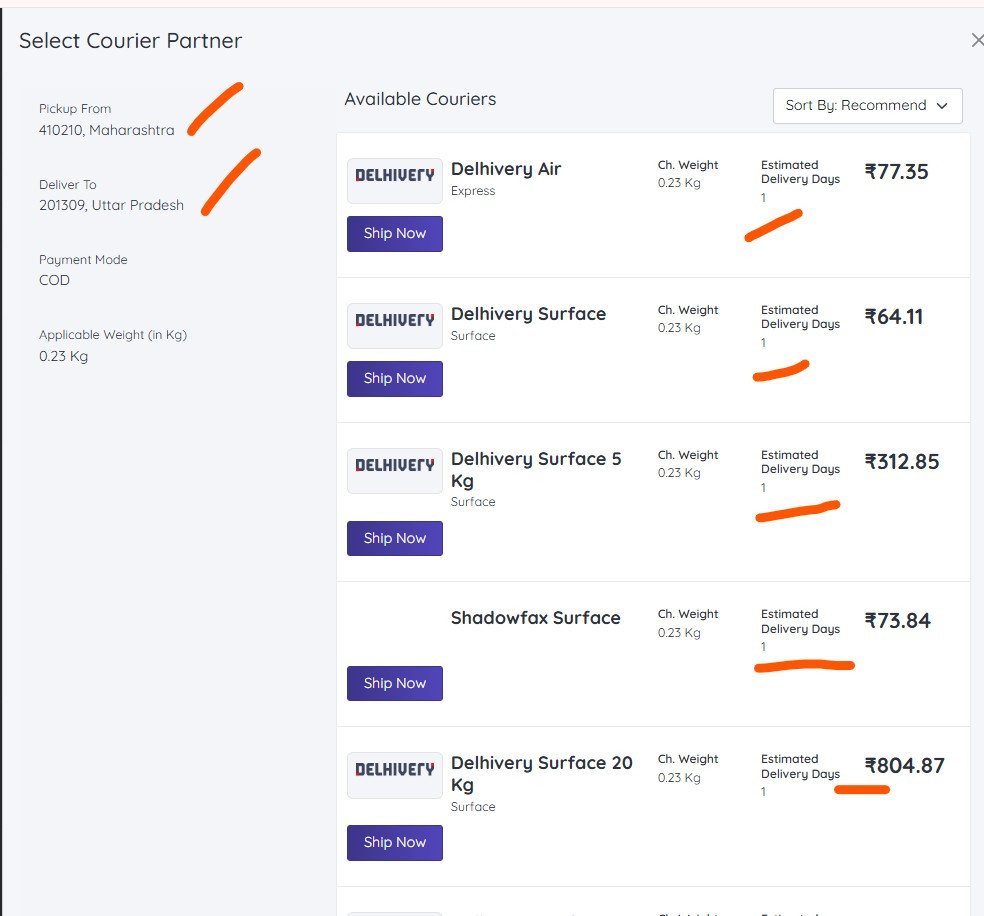984x916 pixels.
Task: Click the Delhivery logo for Delhivery Surface
Action: (395, 326)
